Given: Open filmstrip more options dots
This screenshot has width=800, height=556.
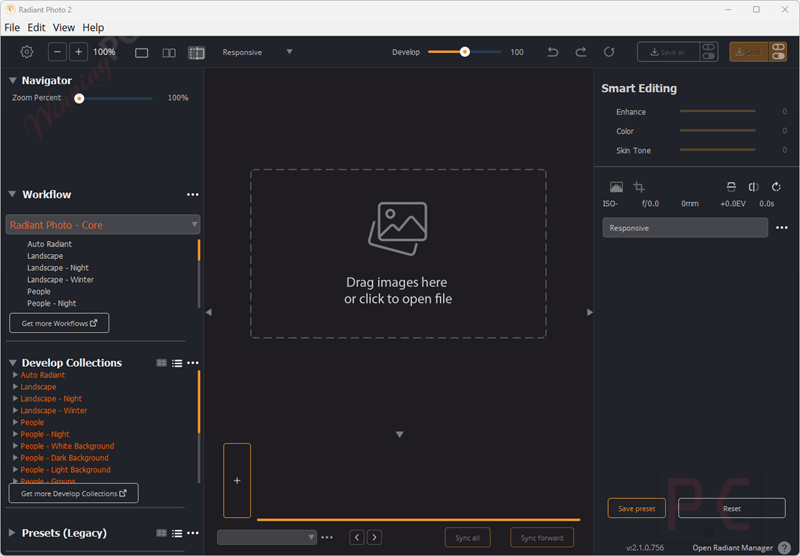Looking at the screenshot, I should tap(327, 537).
